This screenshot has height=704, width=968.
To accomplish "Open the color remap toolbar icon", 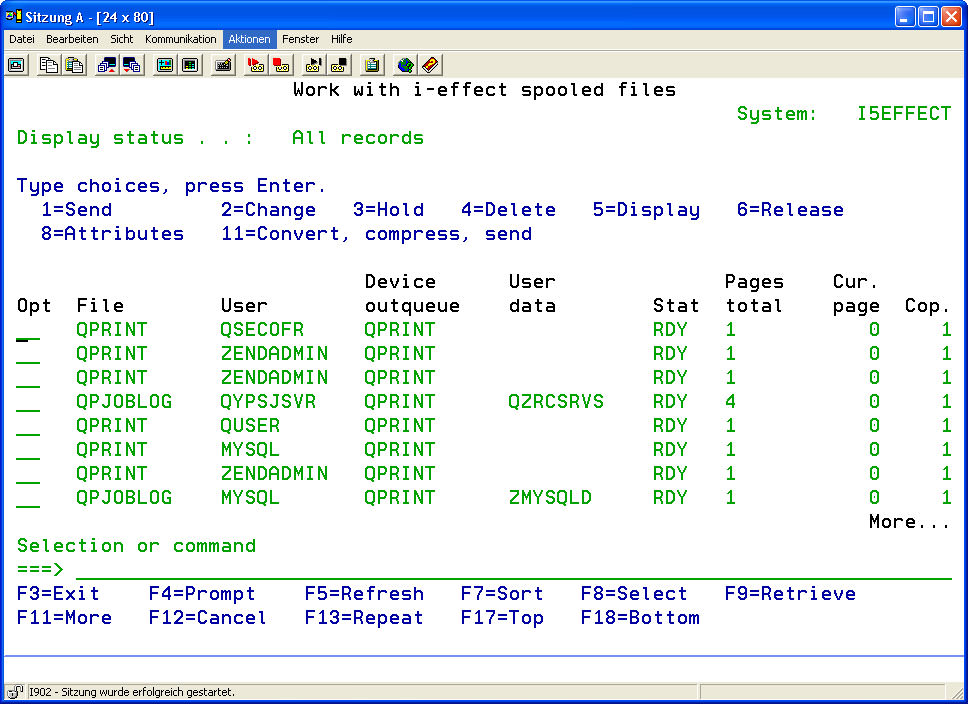I will coord(190,65).
